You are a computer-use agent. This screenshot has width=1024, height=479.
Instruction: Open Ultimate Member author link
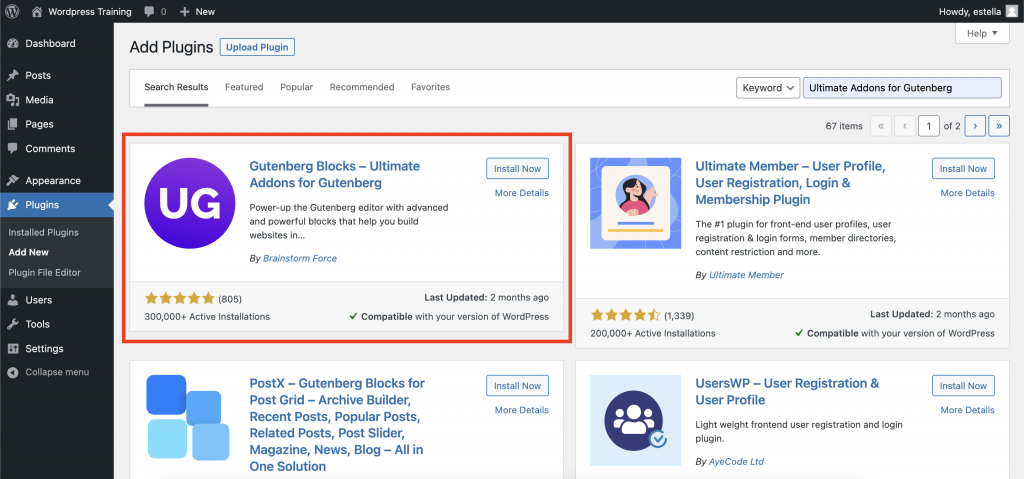[x=746, y=275]
